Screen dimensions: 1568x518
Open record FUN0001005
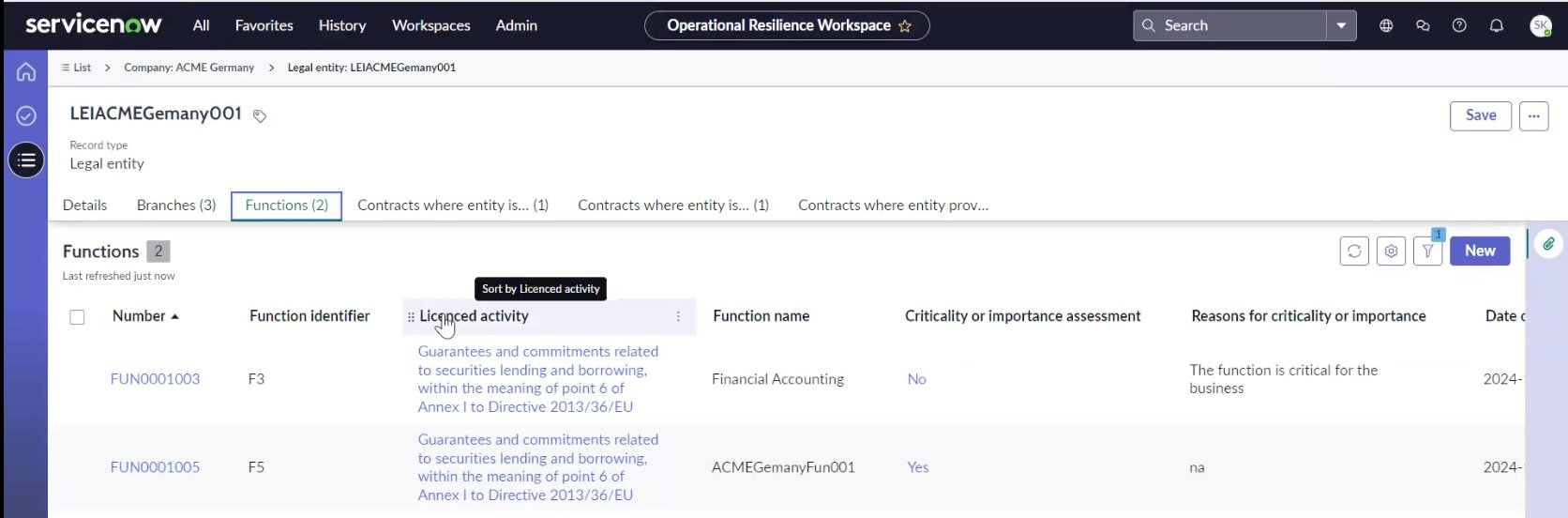155,467
